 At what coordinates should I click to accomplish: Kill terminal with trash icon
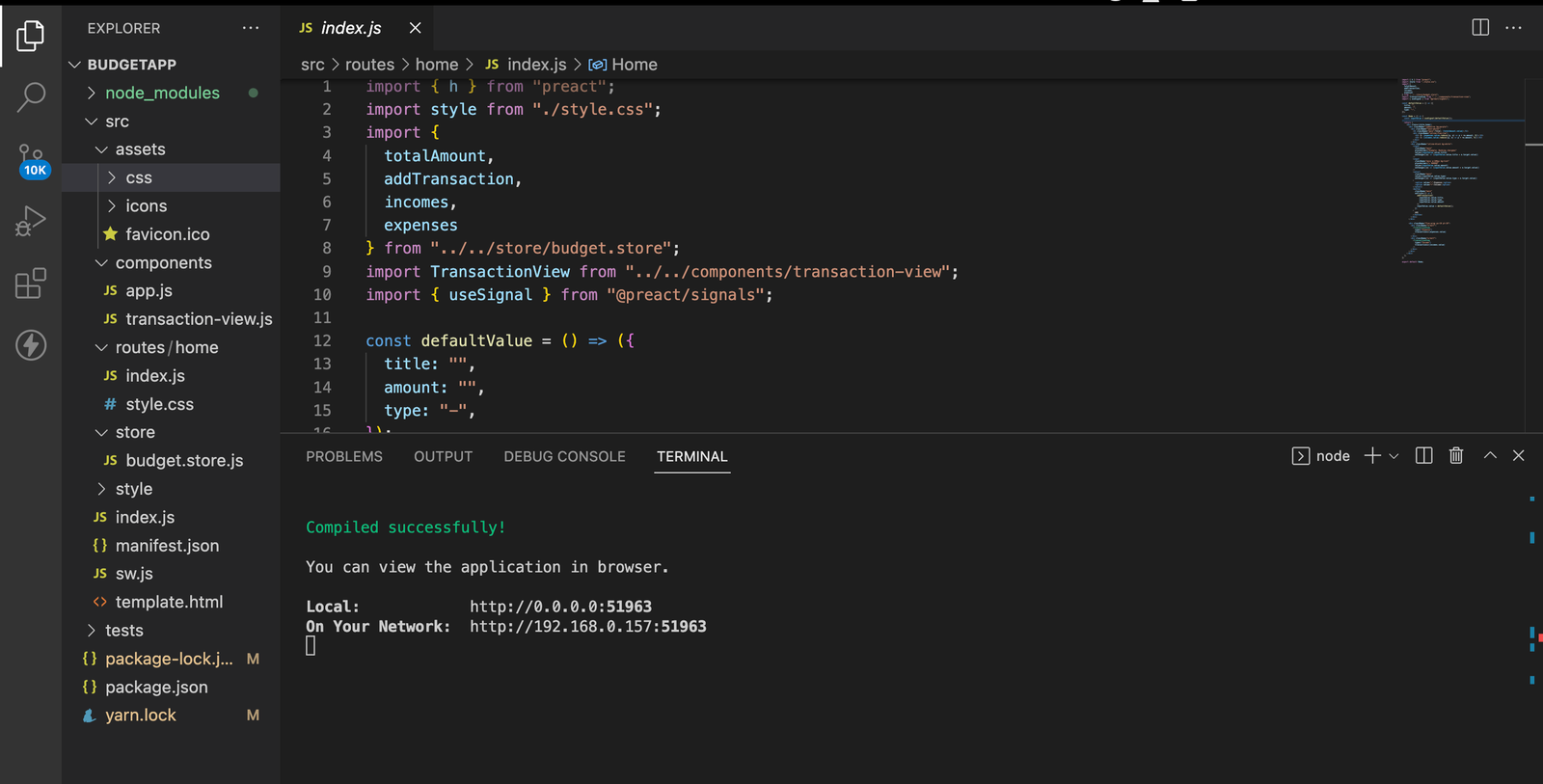1456,456
